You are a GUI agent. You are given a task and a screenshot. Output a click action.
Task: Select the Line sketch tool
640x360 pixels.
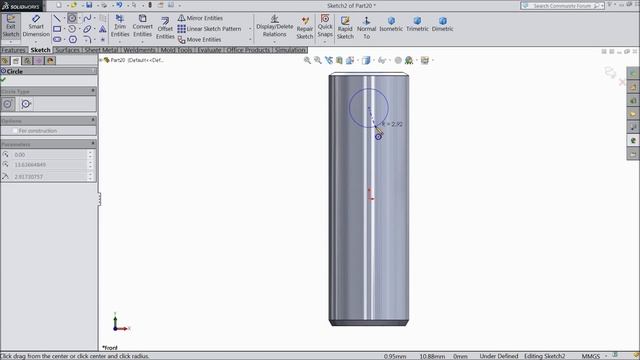click(57, 18)
